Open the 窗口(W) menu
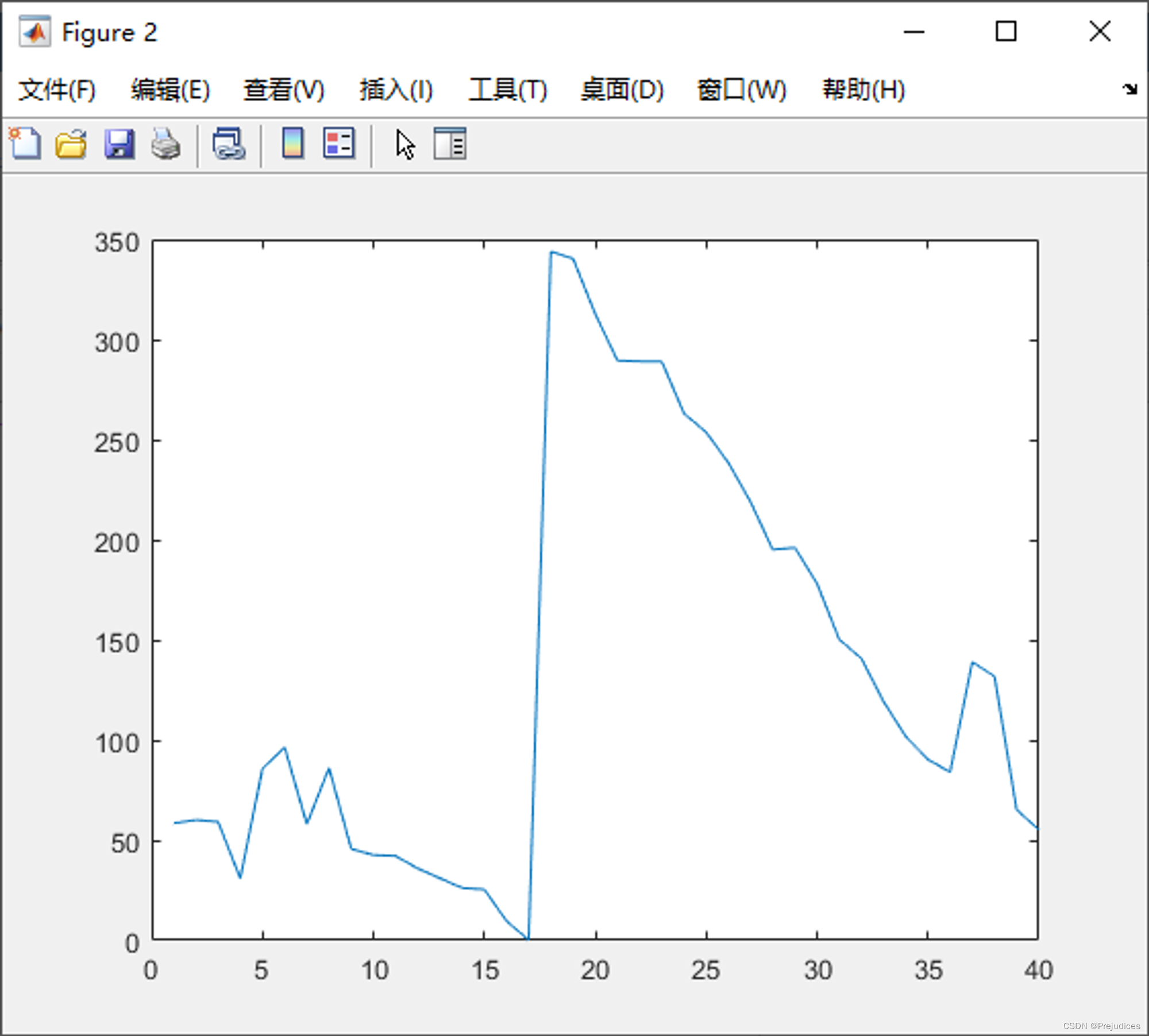The image size is (1149, 1036). coord(742,90)
